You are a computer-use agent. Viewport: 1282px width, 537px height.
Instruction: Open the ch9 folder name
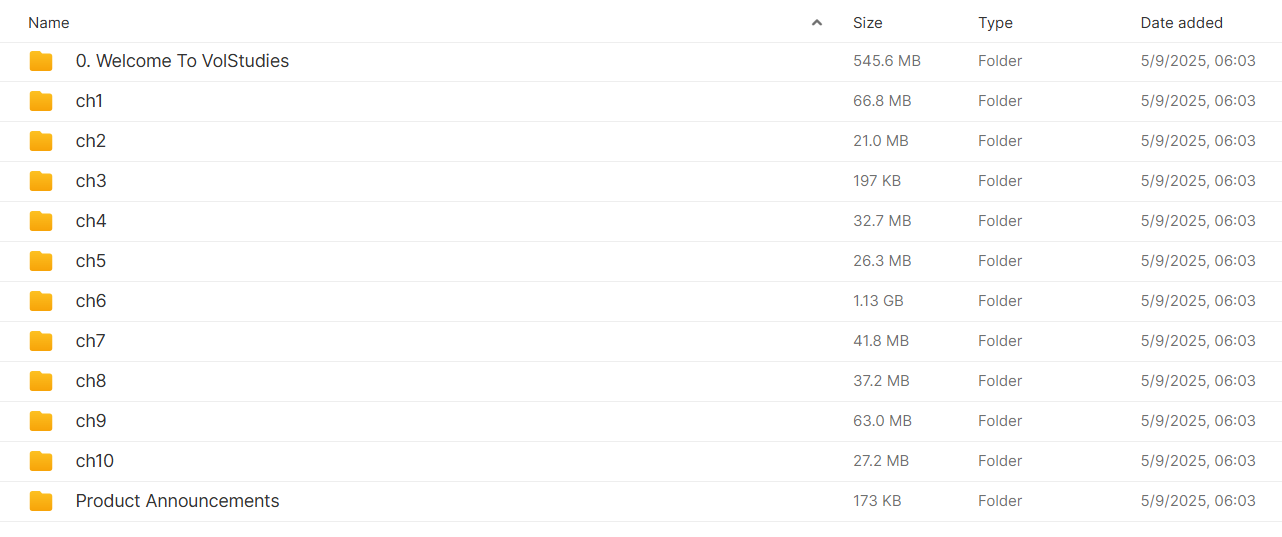point(91,421)
